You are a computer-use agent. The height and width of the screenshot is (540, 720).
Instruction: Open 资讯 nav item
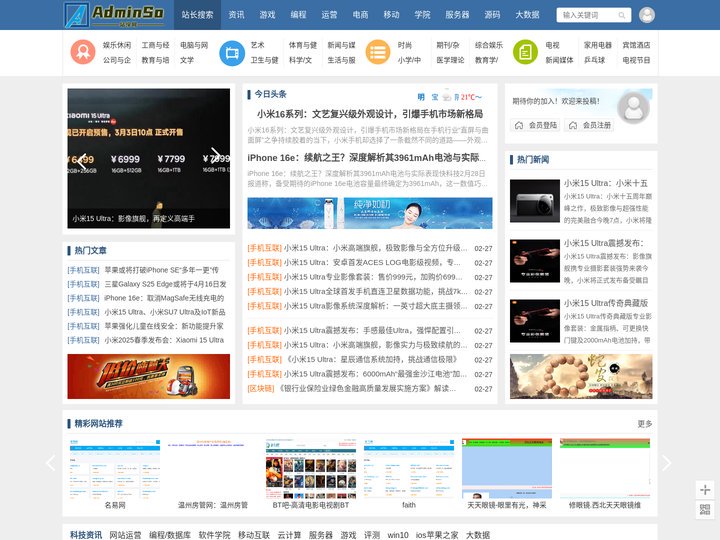(236, 15)
